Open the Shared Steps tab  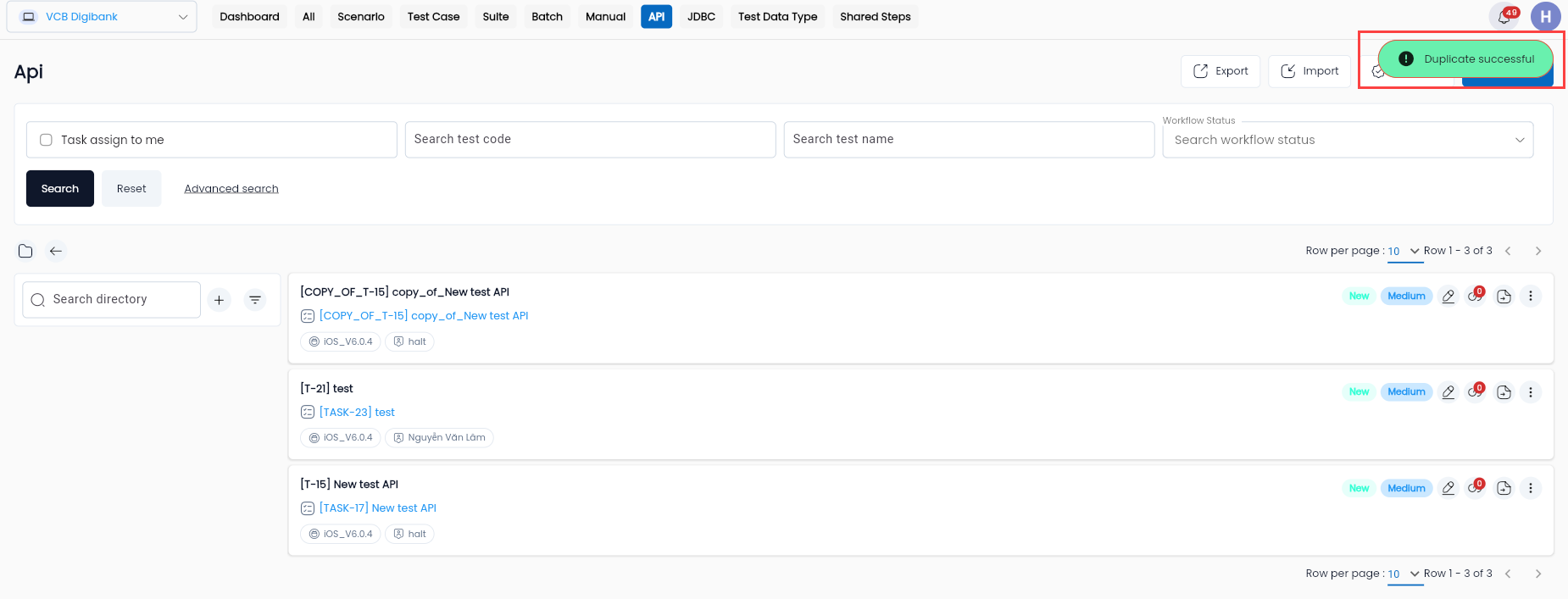coord(876,17)
